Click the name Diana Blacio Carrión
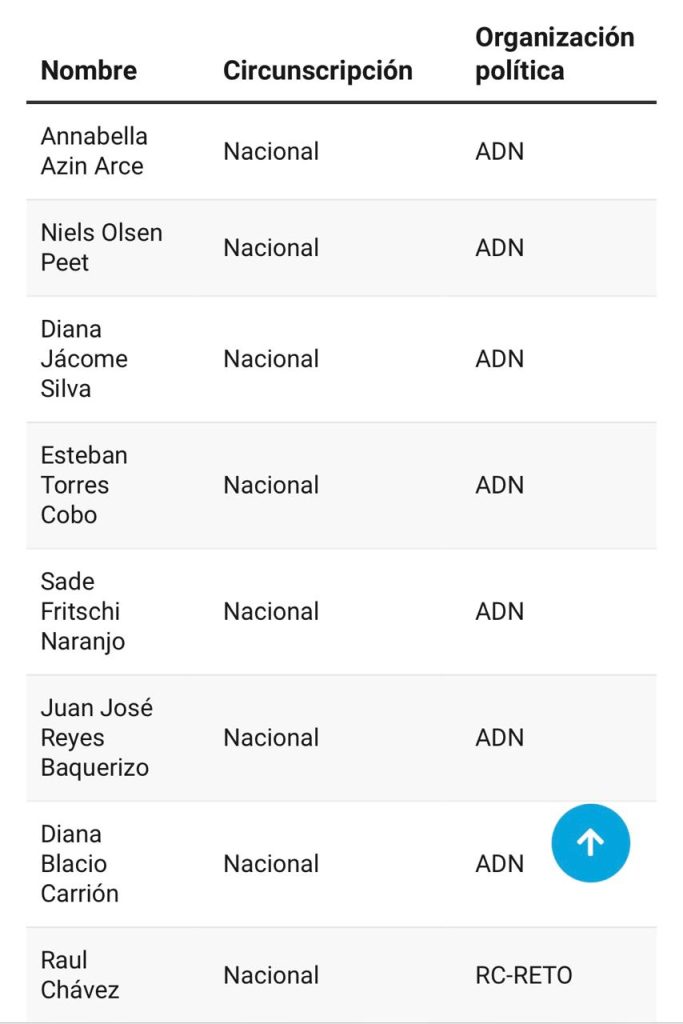 pos(80,863)
